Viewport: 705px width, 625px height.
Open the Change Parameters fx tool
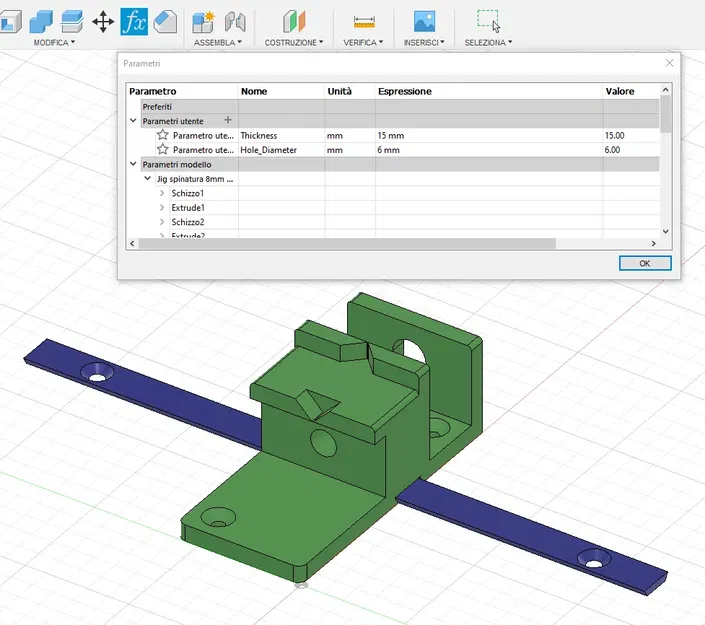pyautogui.click(x=134, y=21)
